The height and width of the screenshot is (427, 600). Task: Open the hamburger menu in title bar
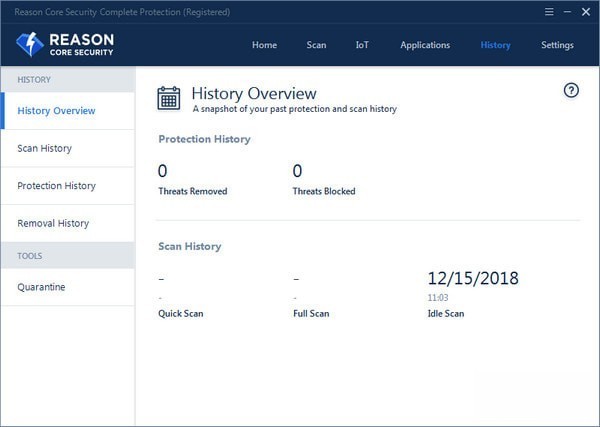pyautogui.click(x=549, y=12)
